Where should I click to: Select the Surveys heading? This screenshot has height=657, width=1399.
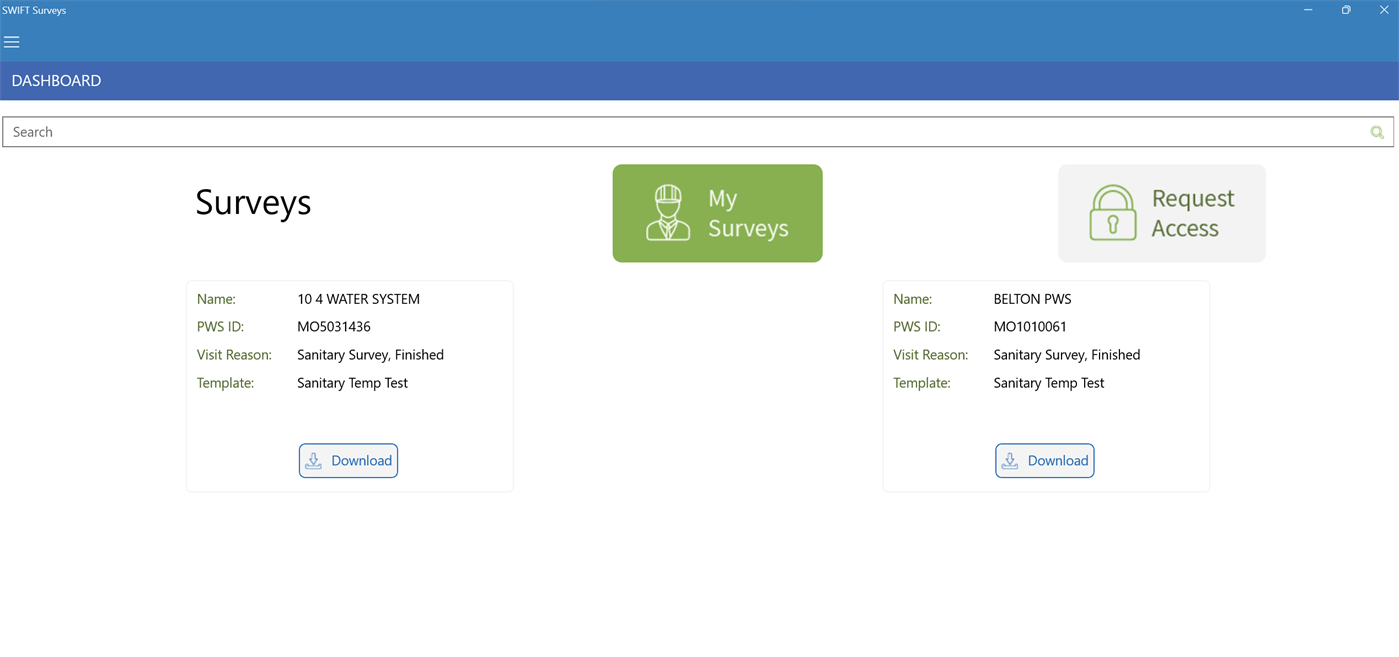point(253,202)
